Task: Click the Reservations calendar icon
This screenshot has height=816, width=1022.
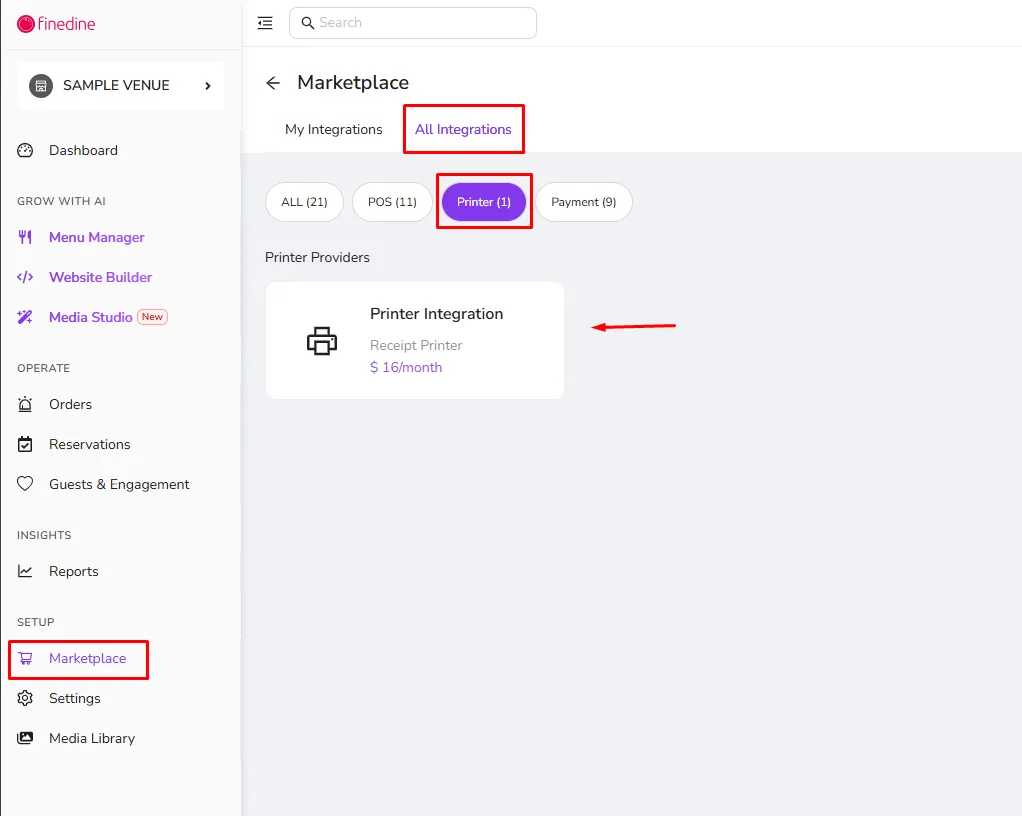Action: (x=25, y=444)
